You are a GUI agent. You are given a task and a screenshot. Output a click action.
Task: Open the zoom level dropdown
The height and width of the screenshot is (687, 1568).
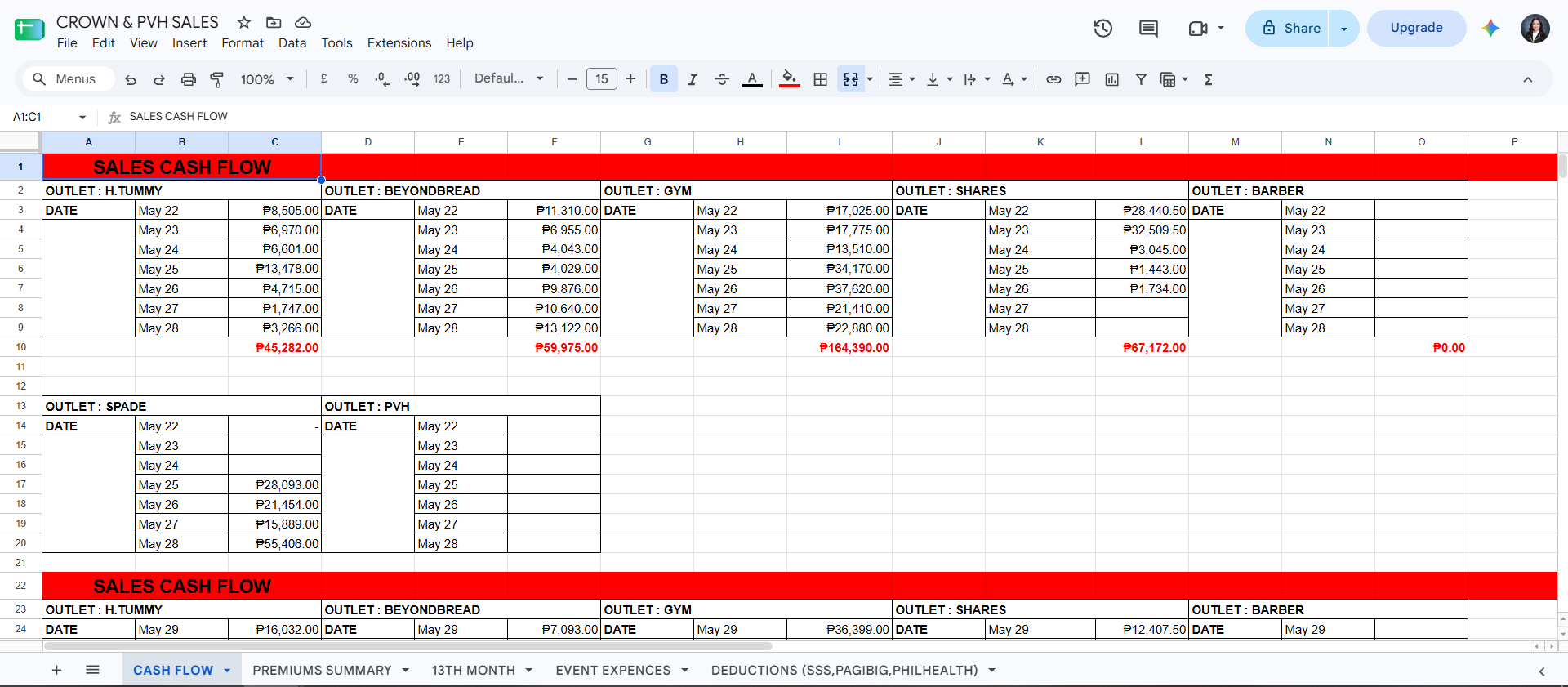pyautogui.click(x=267, y=79)
